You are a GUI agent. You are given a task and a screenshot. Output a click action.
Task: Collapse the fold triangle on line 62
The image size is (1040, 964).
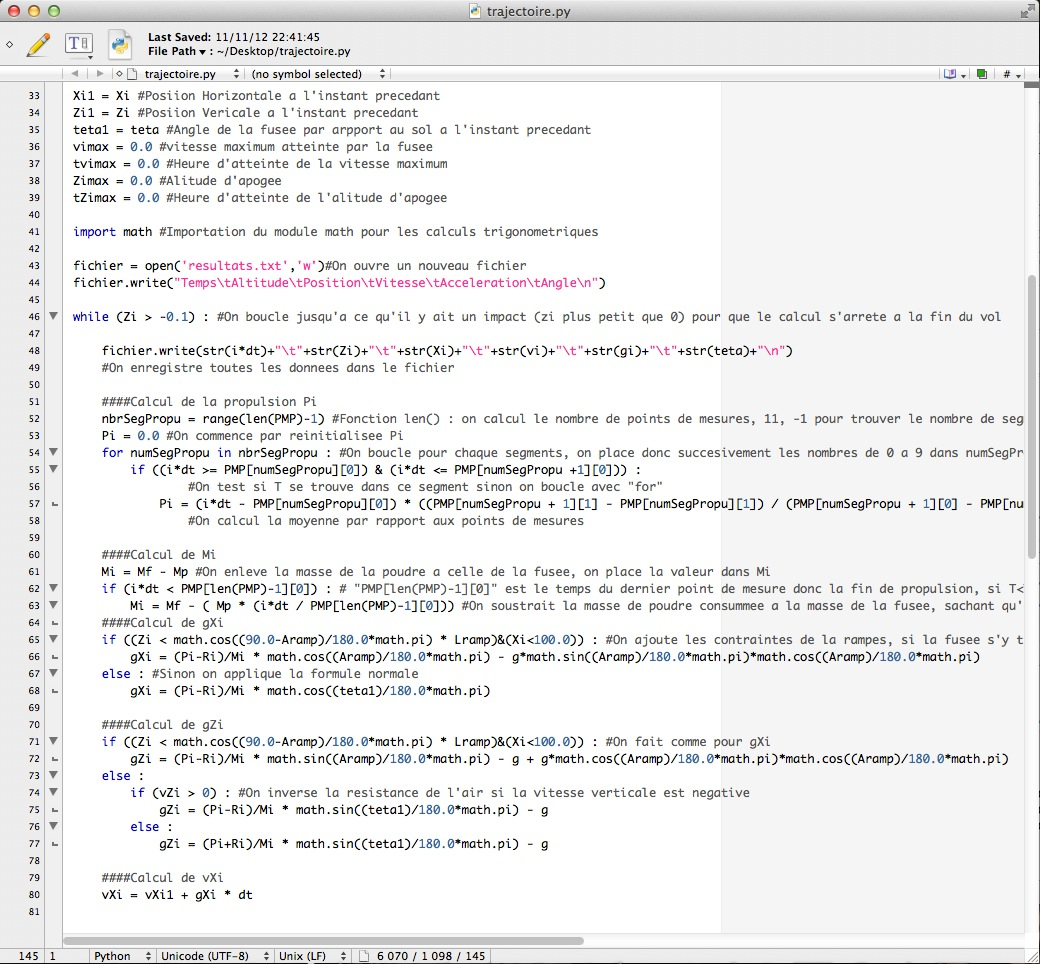54,588
